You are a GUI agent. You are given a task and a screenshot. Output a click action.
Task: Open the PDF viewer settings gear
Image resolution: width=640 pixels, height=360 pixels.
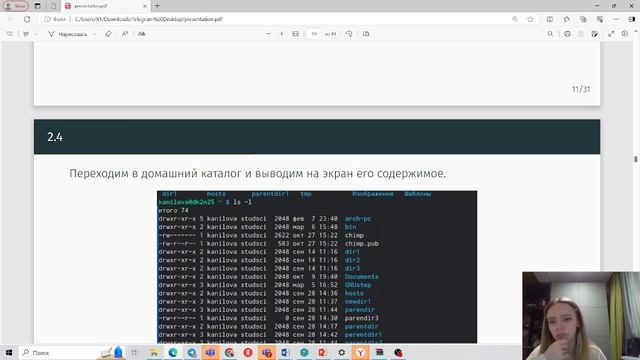[625, 34]
